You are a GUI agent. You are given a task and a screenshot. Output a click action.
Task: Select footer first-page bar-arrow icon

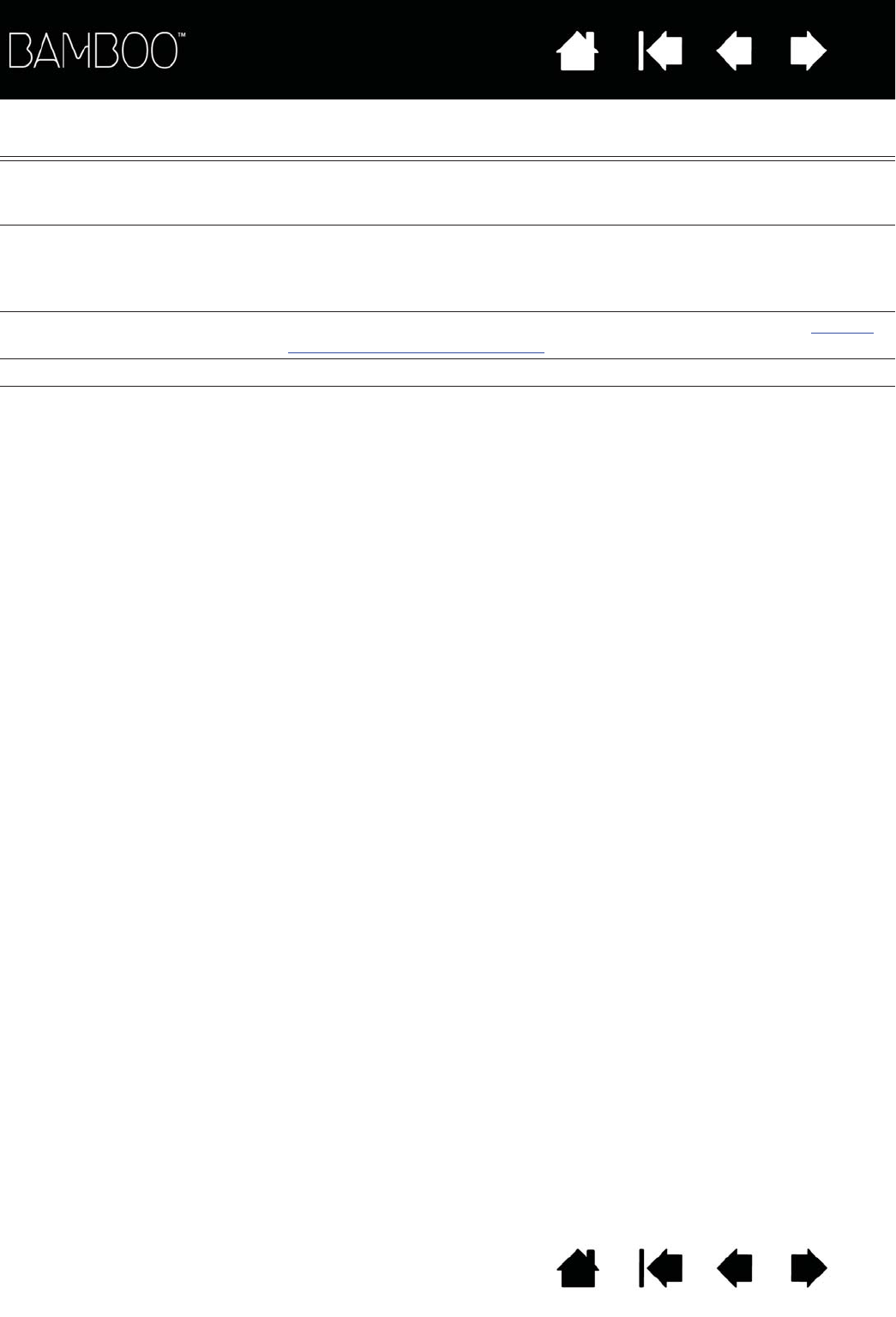coord(660,1268)
